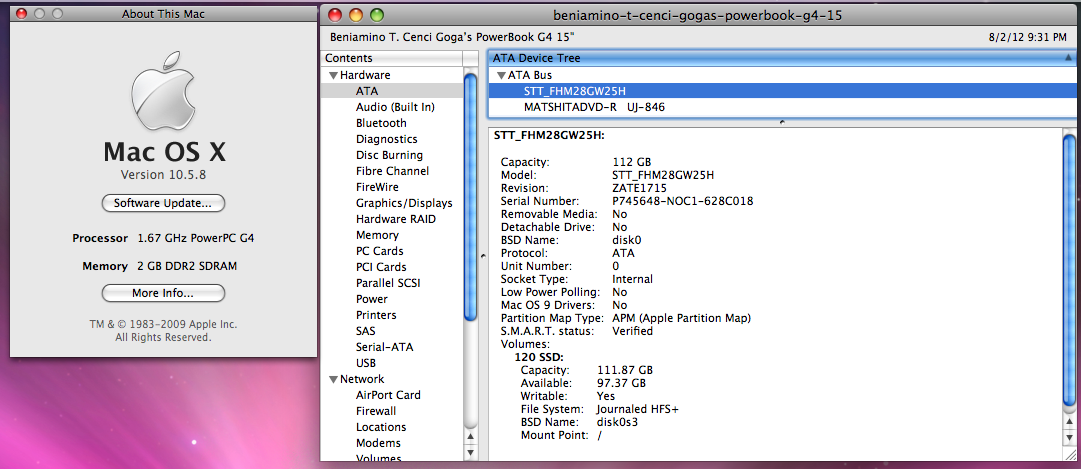Click the APM (Apple Partition Map) value
The width and height of the screenshot is (1081, 469).
pyautogui.click(x=681, y=318)
